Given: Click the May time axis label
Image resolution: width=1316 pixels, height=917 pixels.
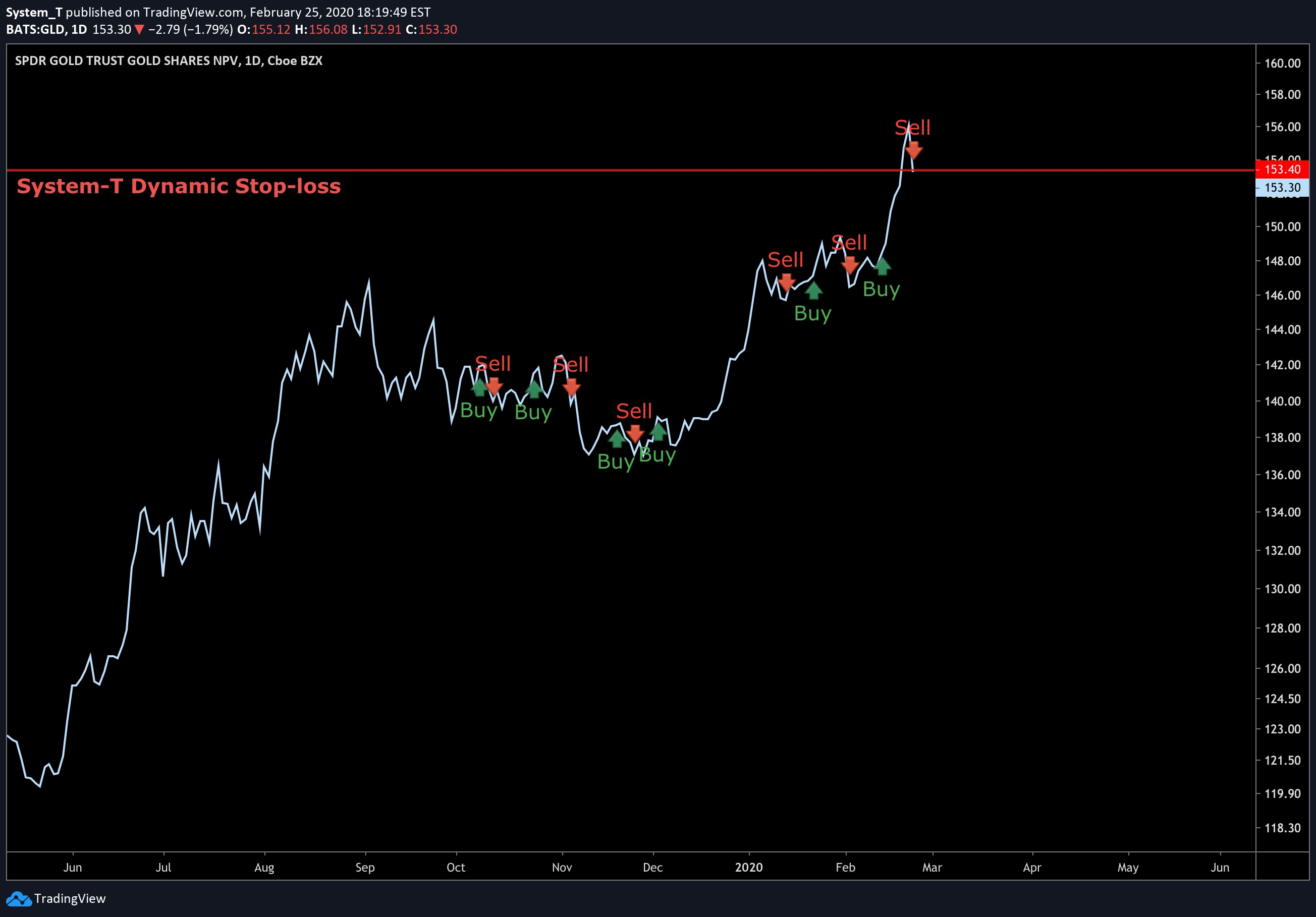Looking at the screenshot, I should coord(1127,867).
